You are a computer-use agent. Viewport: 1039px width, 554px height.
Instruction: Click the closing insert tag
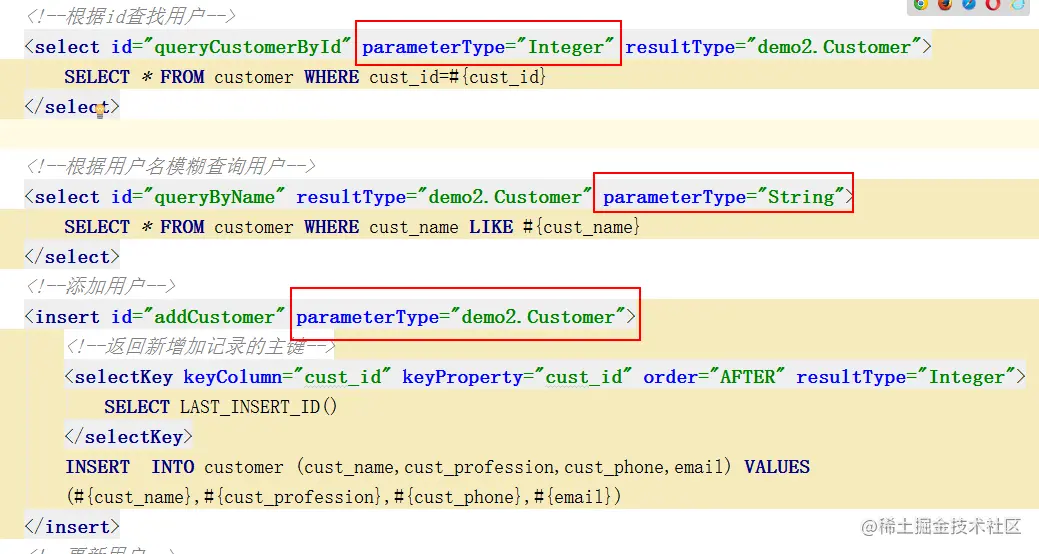(x=72, y=527)
